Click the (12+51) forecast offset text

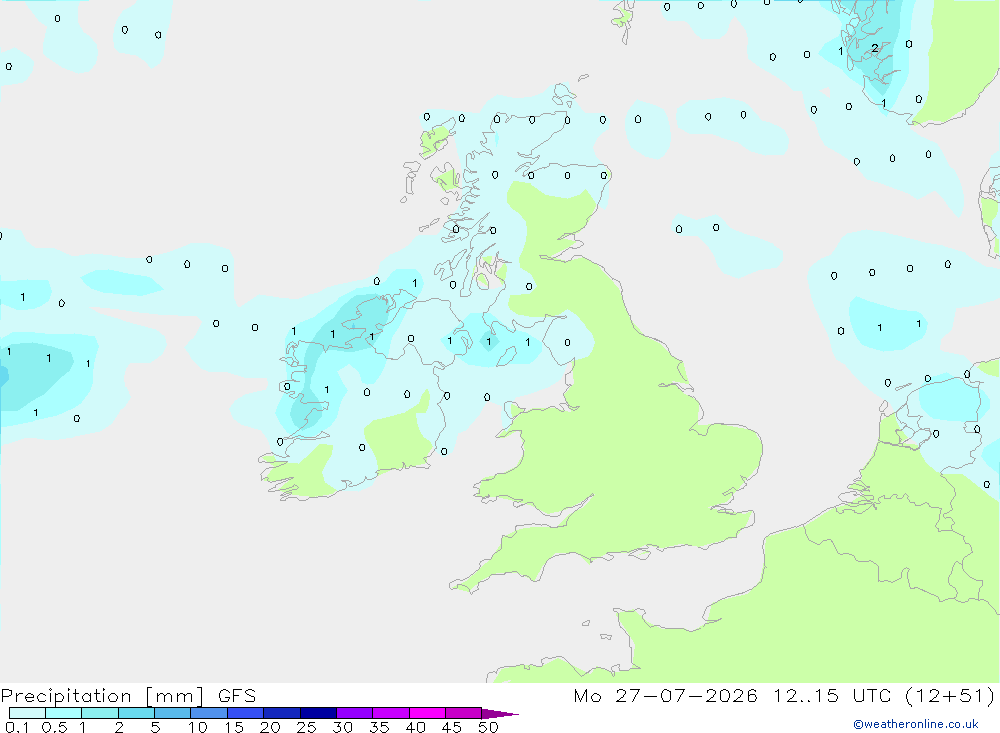[950, 696]
